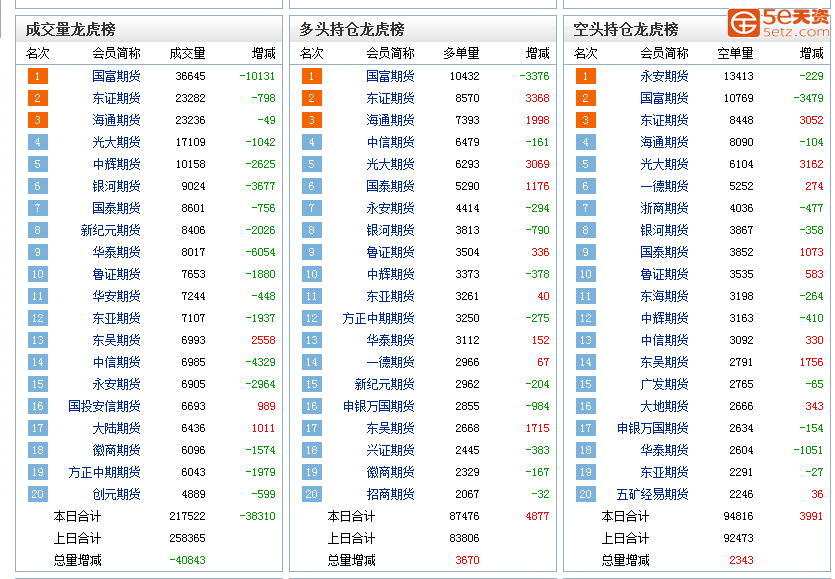835x579 pixels.
Task: Select the -10131 change value
Action: pos(257,76)
